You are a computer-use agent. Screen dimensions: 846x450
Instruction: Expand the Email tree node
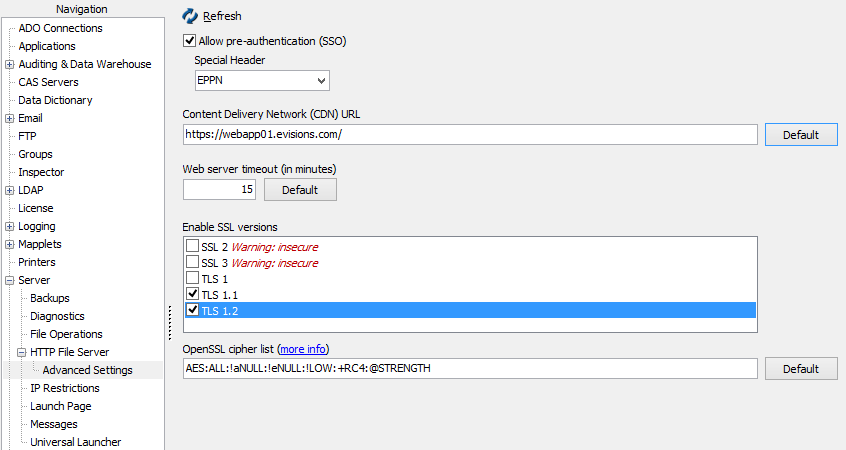tap(10, 118)
